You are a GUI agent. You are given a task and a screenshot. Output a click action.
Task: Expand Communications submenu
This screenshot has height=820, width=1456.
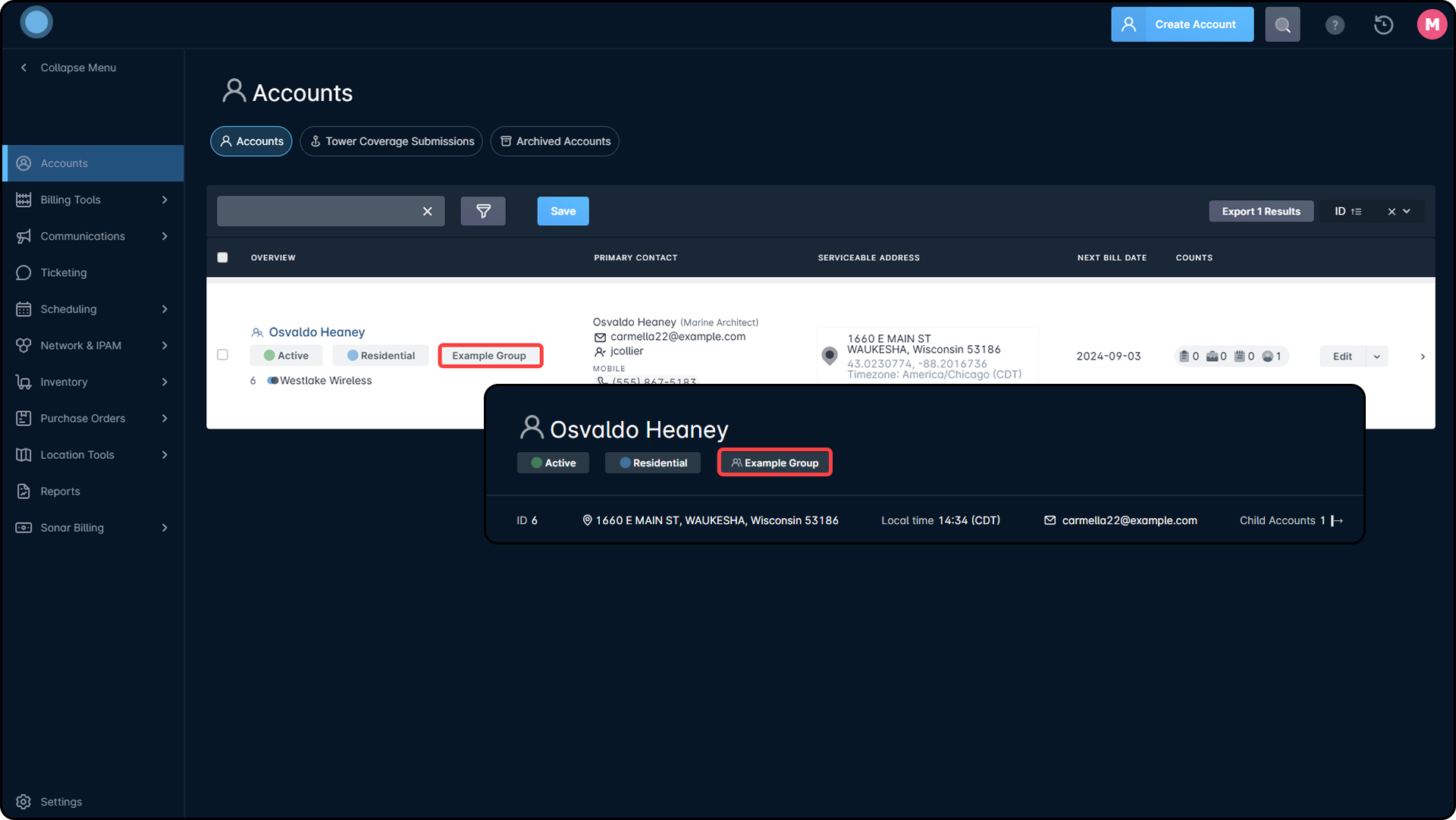(x=165, y=236)
